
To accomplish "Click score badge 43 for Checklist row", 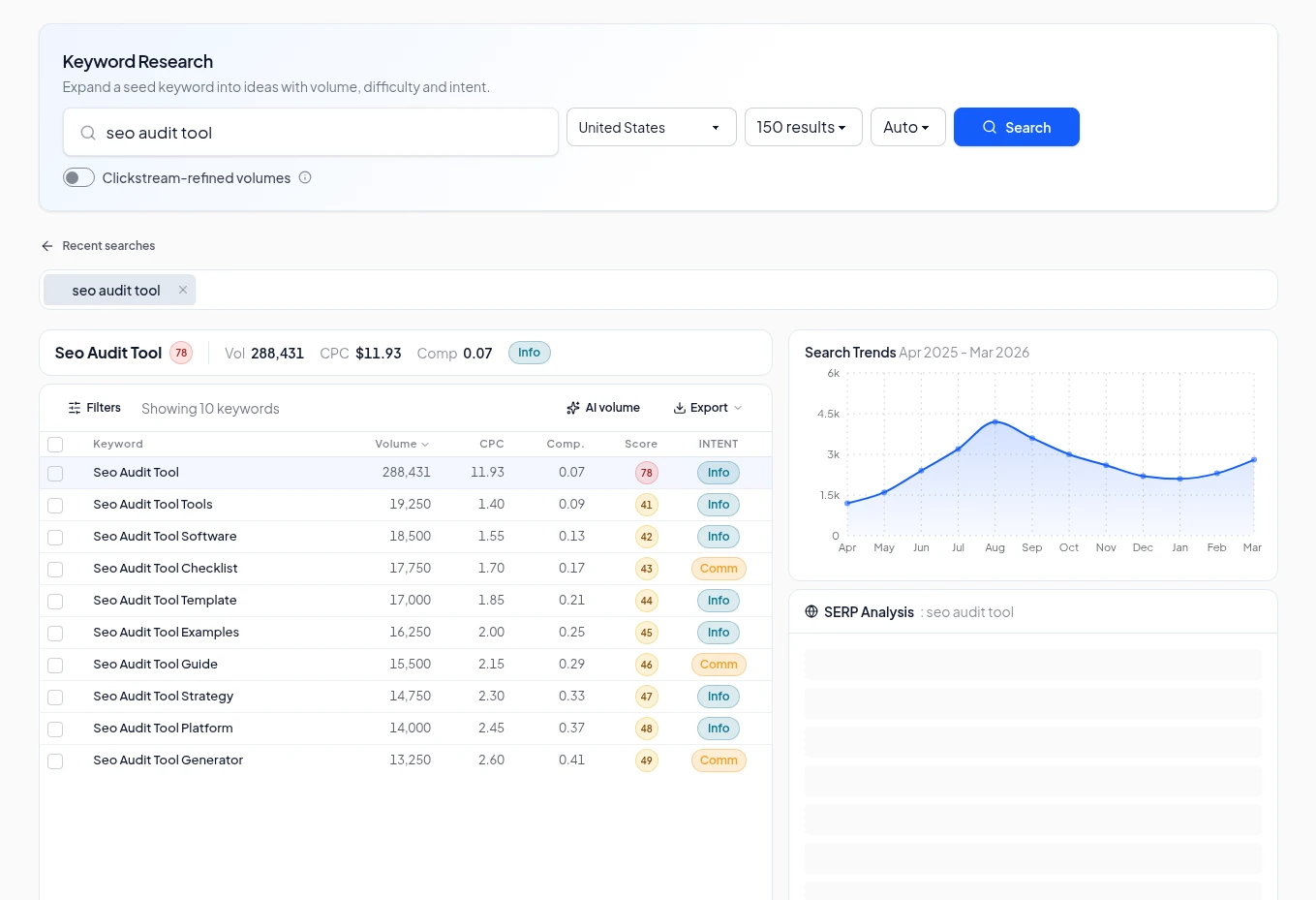I will click(x=646, y=569).
